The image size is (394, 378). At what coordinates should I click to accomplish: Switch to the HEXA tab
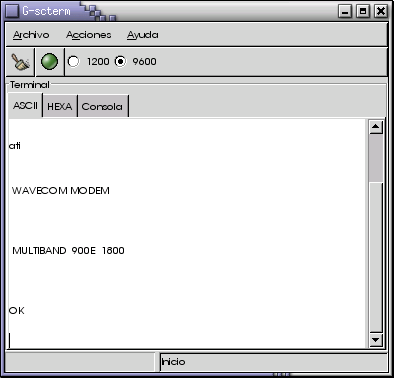coord(60,106)
